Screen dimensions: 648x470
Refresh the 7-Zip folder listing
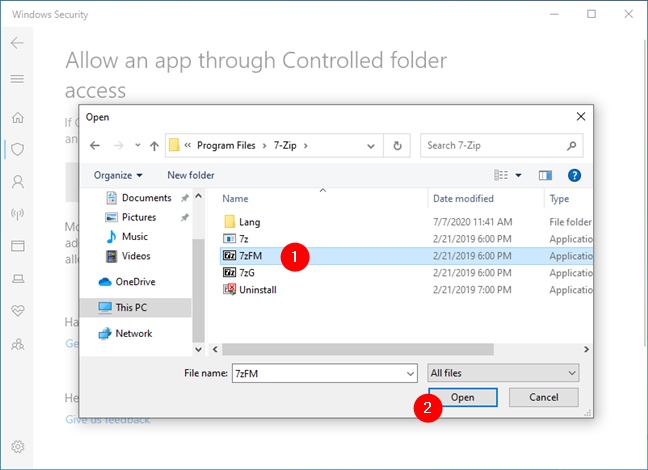(x=397, y=146)
